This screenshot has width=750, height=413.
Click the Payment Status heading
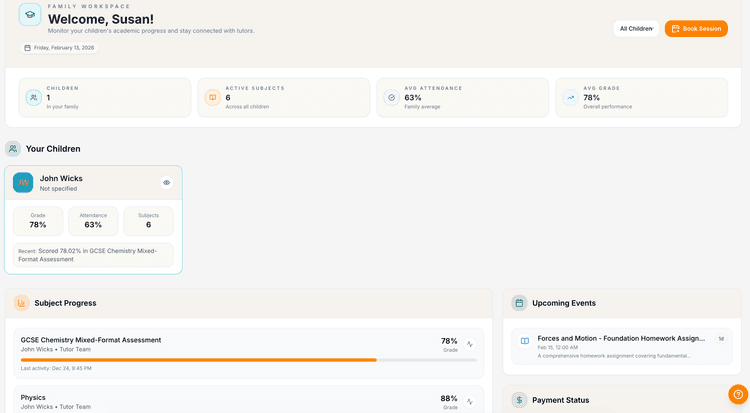pyautogui.click(x=561, y=400)
